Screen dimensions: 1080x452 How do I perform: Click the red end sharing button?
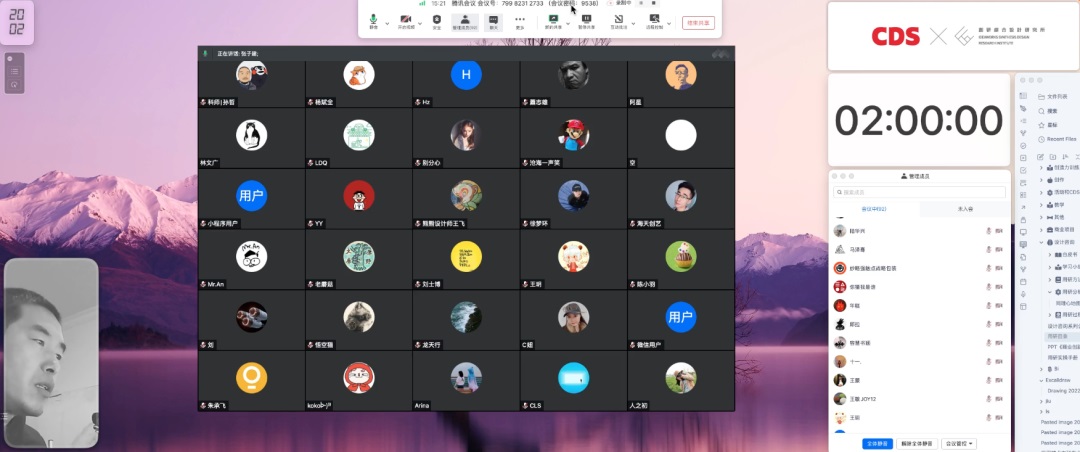pyautogui.click(x=698, y=22)
